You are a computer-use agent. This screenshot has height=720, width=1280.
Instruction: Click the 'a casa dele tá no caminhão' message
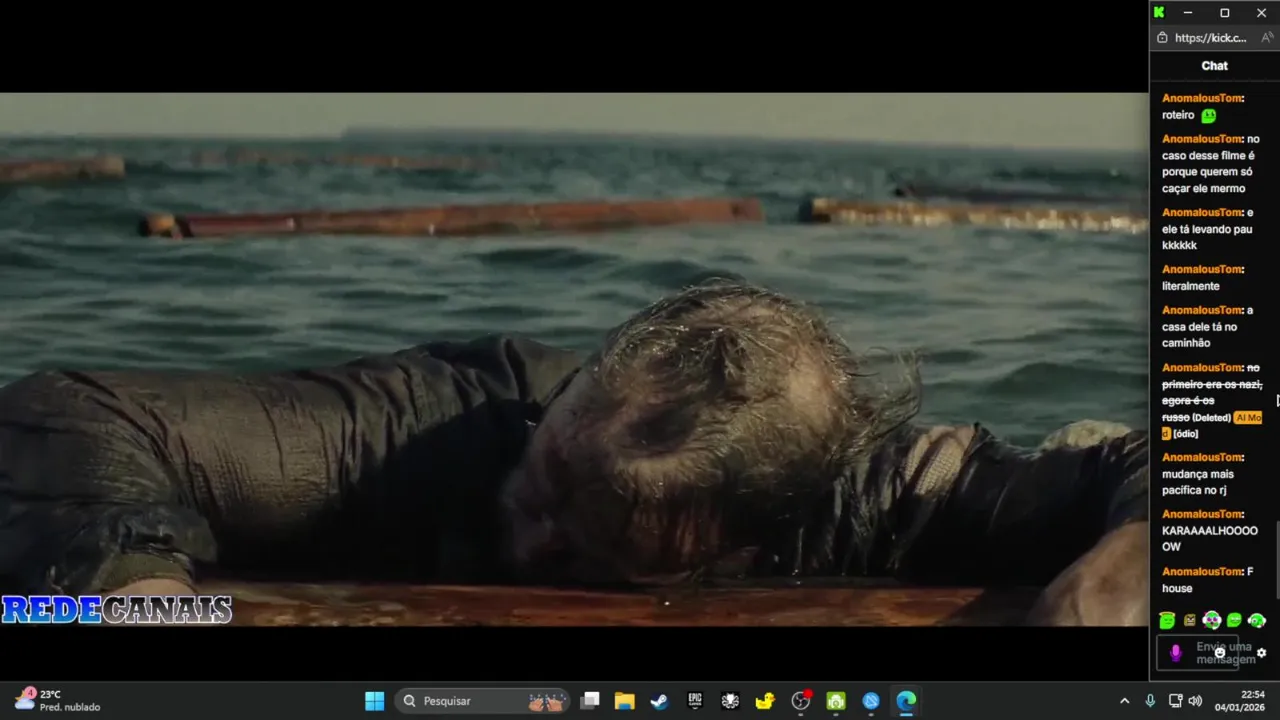(x=1207, y=327)
